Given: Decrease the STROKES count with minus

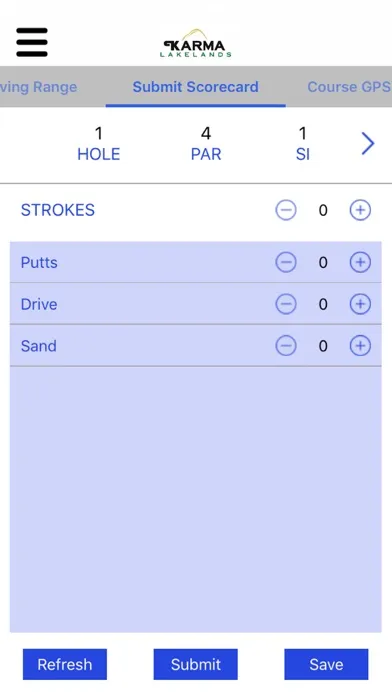Looking at the screenshot, I should click(x=286, y=210).
